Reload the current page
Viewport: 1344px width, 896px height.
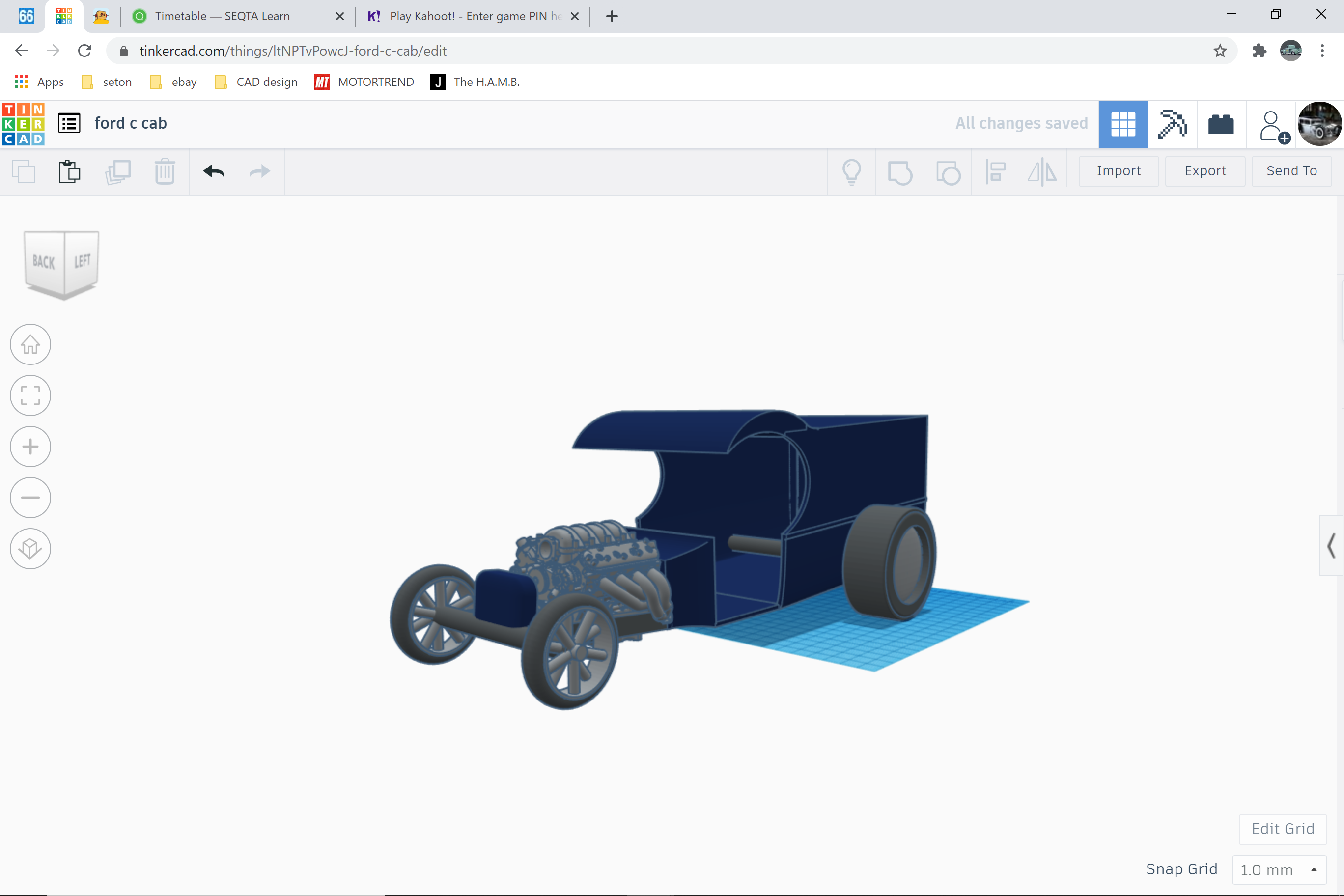pyautogui.click(x=84, y=51)
